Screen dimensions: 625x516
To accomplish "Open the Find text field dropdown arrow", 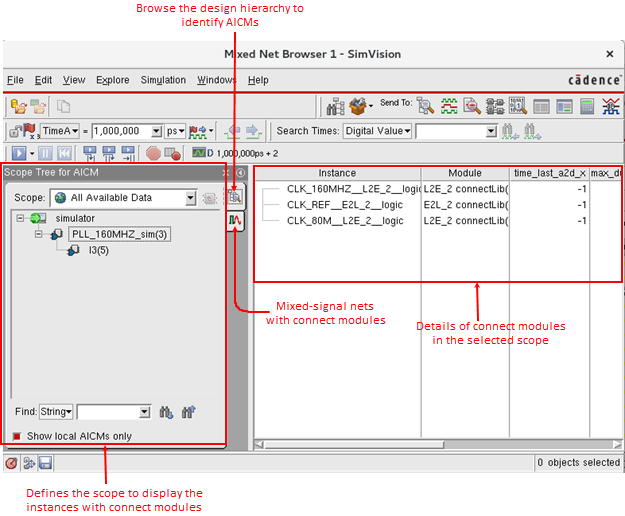I will click(x=144, y=412).
